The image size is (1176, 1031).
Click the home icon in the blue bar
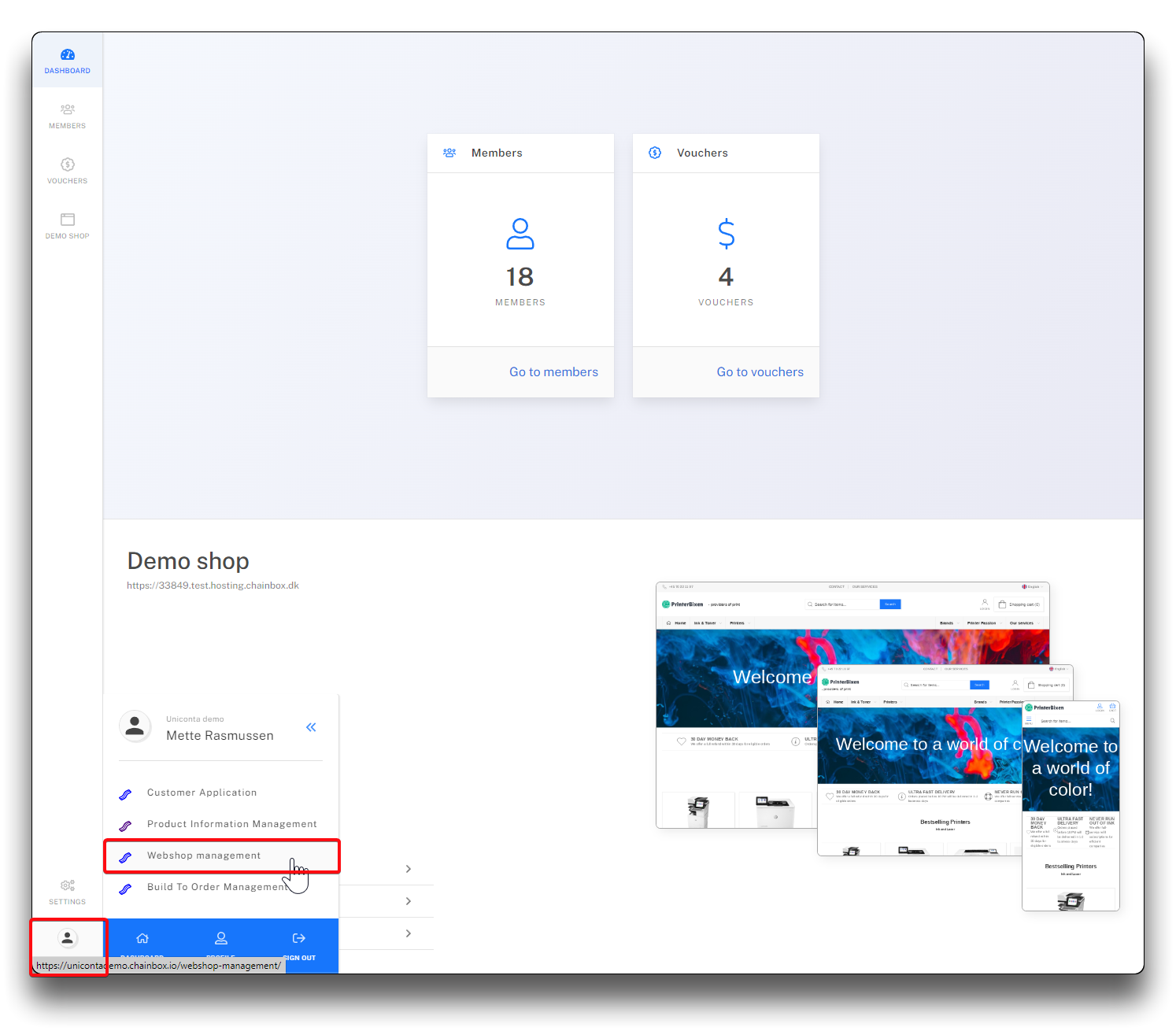pyautogui.click(x=142, y=939)
